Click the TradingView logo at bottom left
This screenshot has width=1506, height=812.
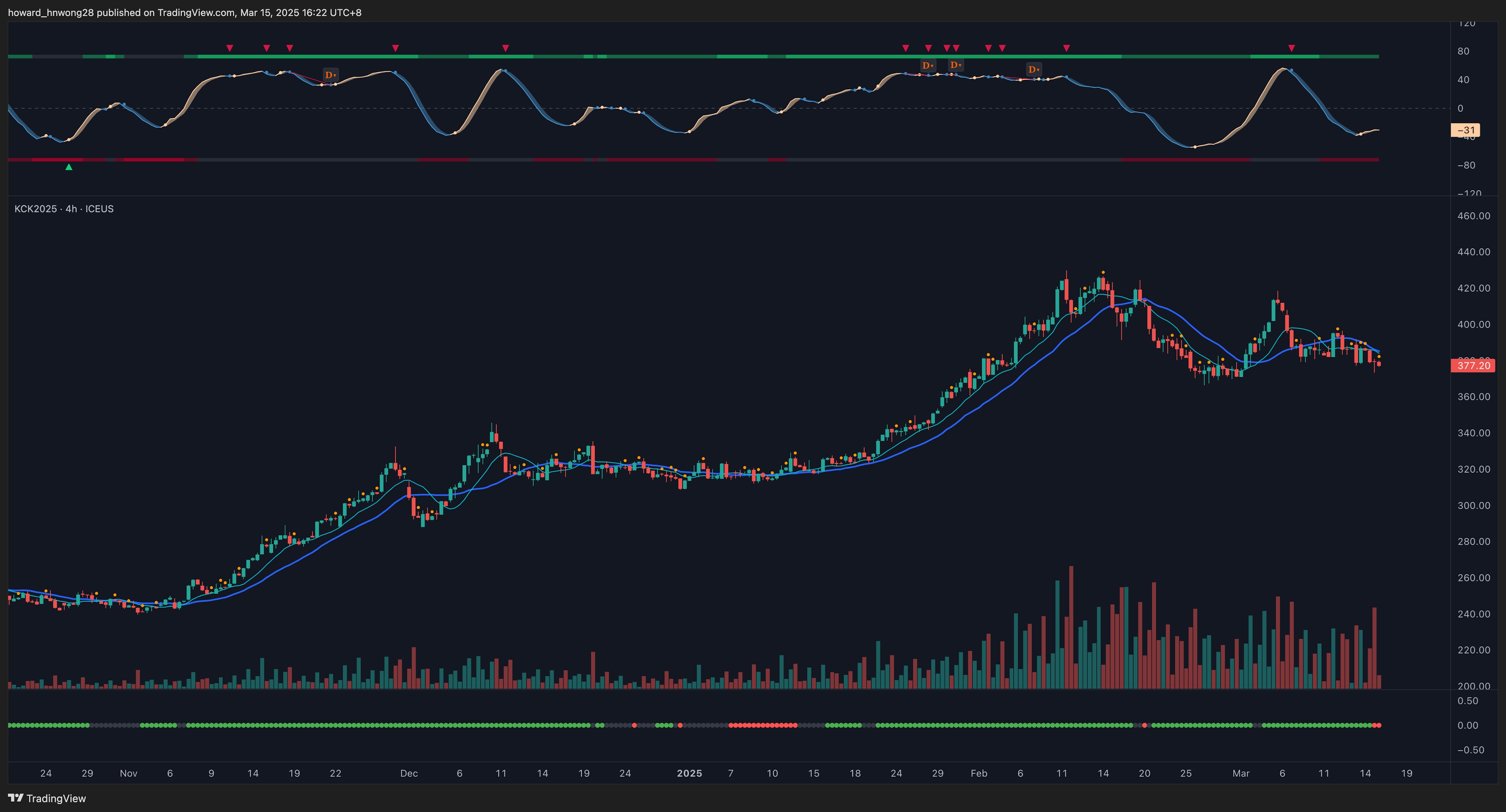(x=47, y=798)
